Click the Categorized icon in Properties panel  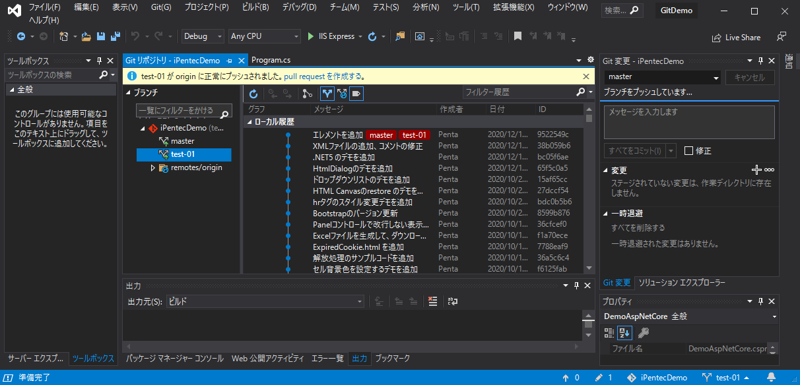point(609,333)
